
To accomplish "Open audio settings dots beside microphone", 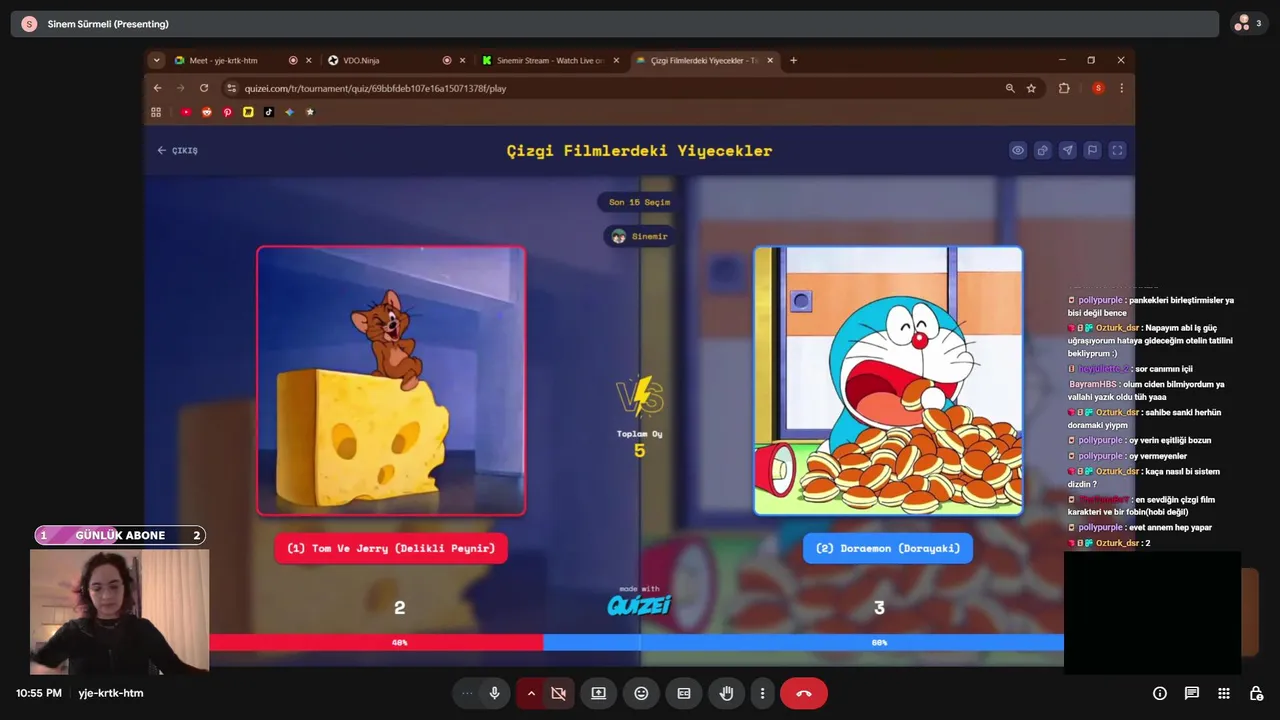I will pos(467,693).
